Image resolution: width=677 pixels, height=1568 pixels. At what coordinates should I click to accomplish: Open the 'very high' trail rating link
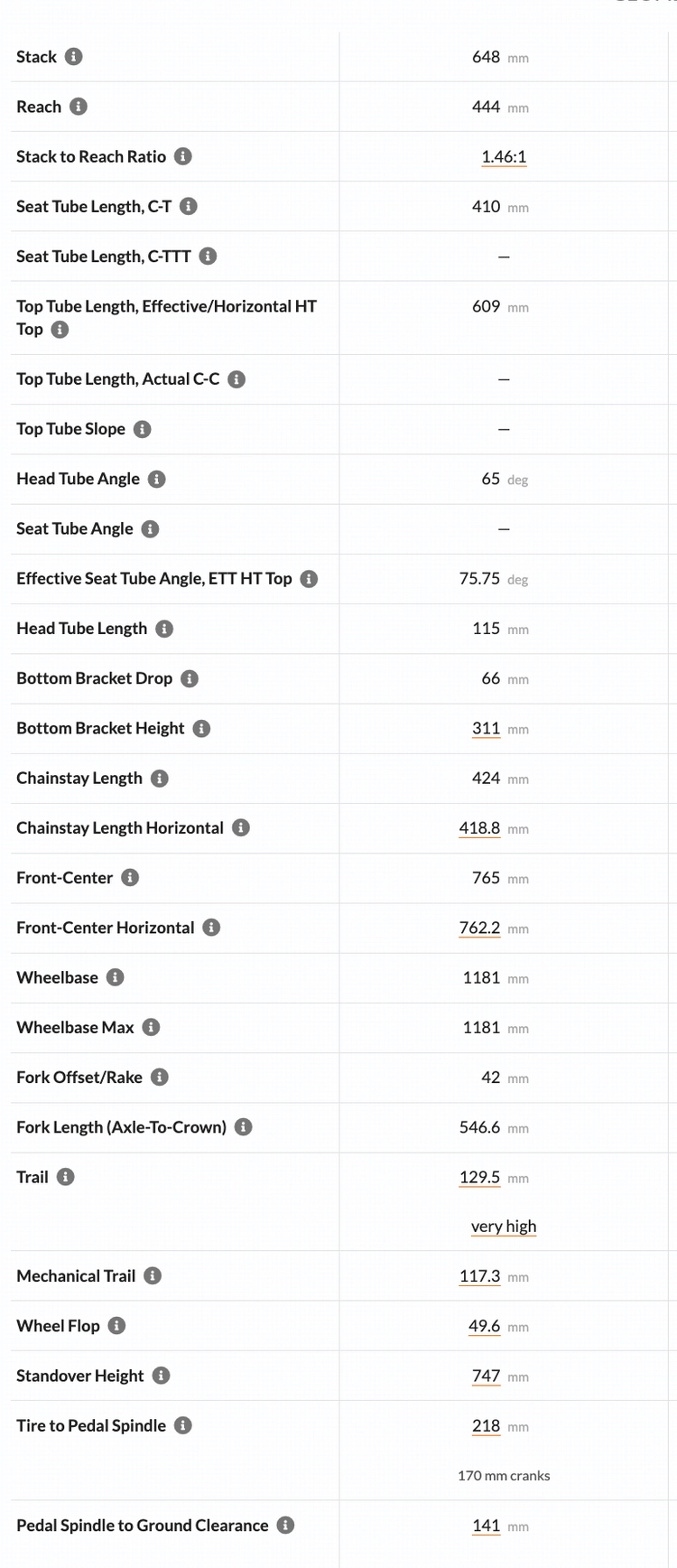click(x=504, y=1227)
